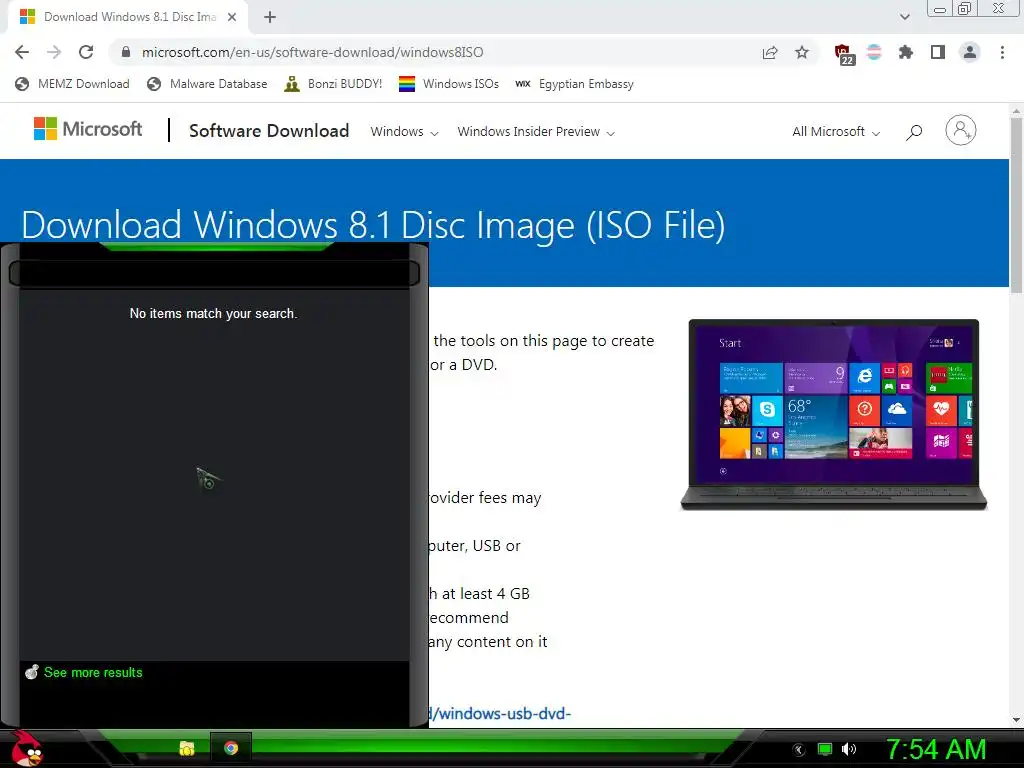Viewport: 1024px width, 768px height.
Task: Open the Angry Bird start button
Action: click(25, 749)
